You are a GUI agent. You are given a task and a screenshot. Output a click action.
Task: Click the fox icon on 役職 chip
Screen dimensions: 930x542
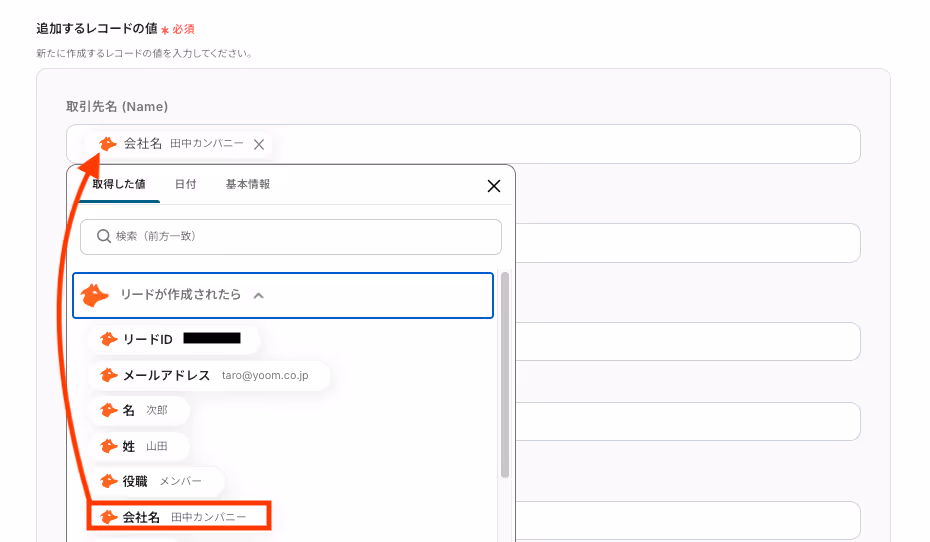(x=108, y=481)
